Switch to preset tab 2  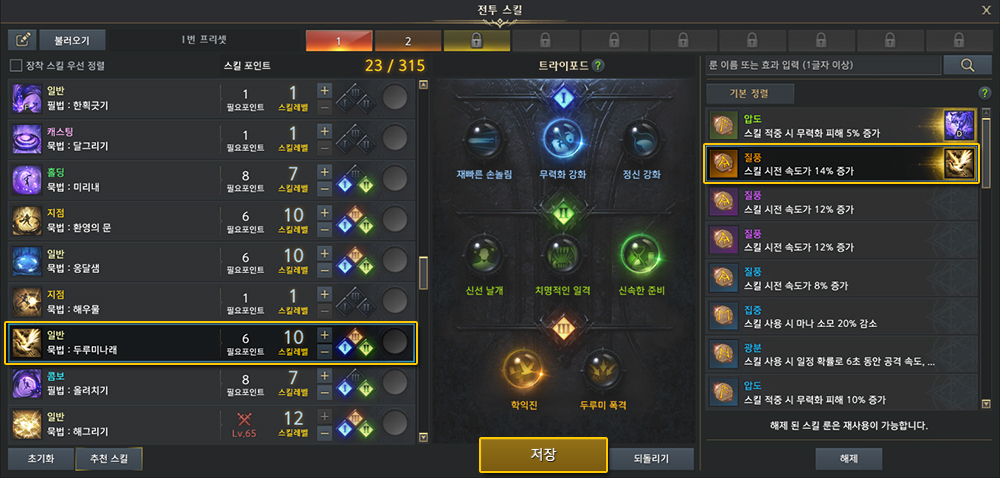[x=408, y=41]
